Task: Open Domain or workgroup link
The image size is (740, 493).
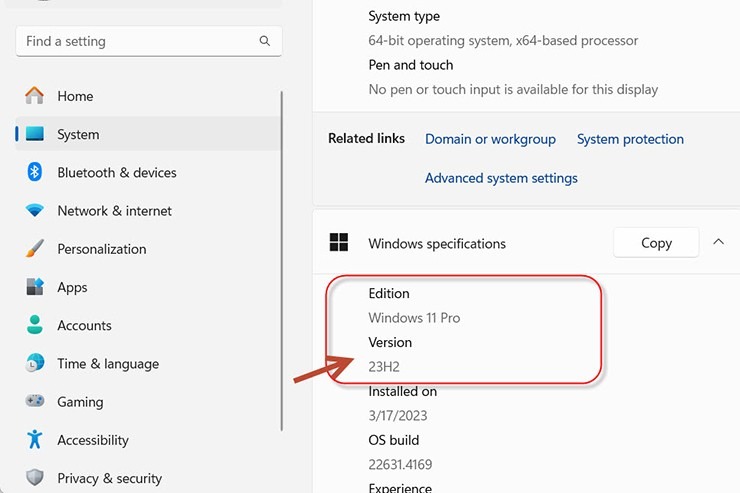Action: tap(490, 139)
